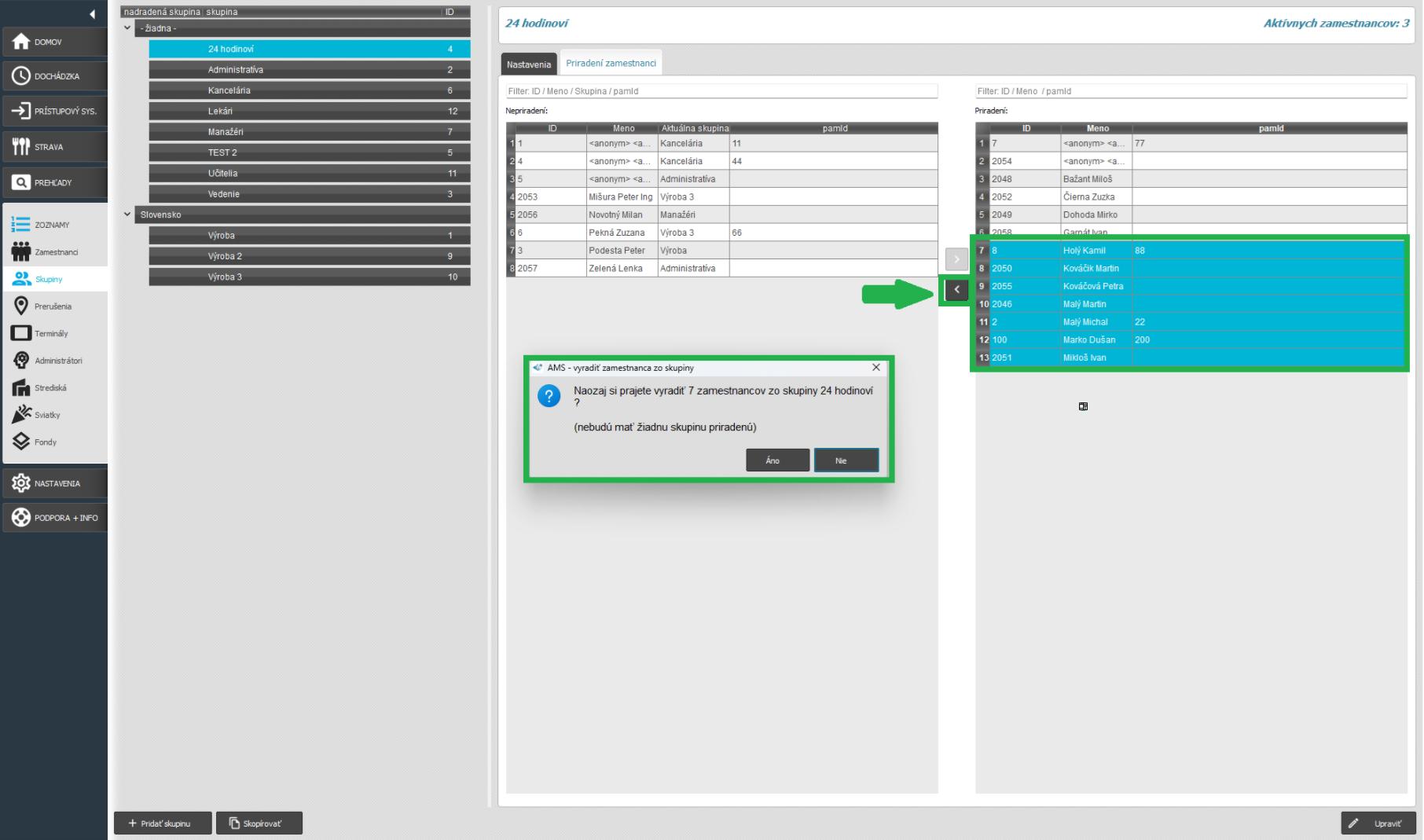
Task: Open the Domov home section
Action: pos(54,42)
